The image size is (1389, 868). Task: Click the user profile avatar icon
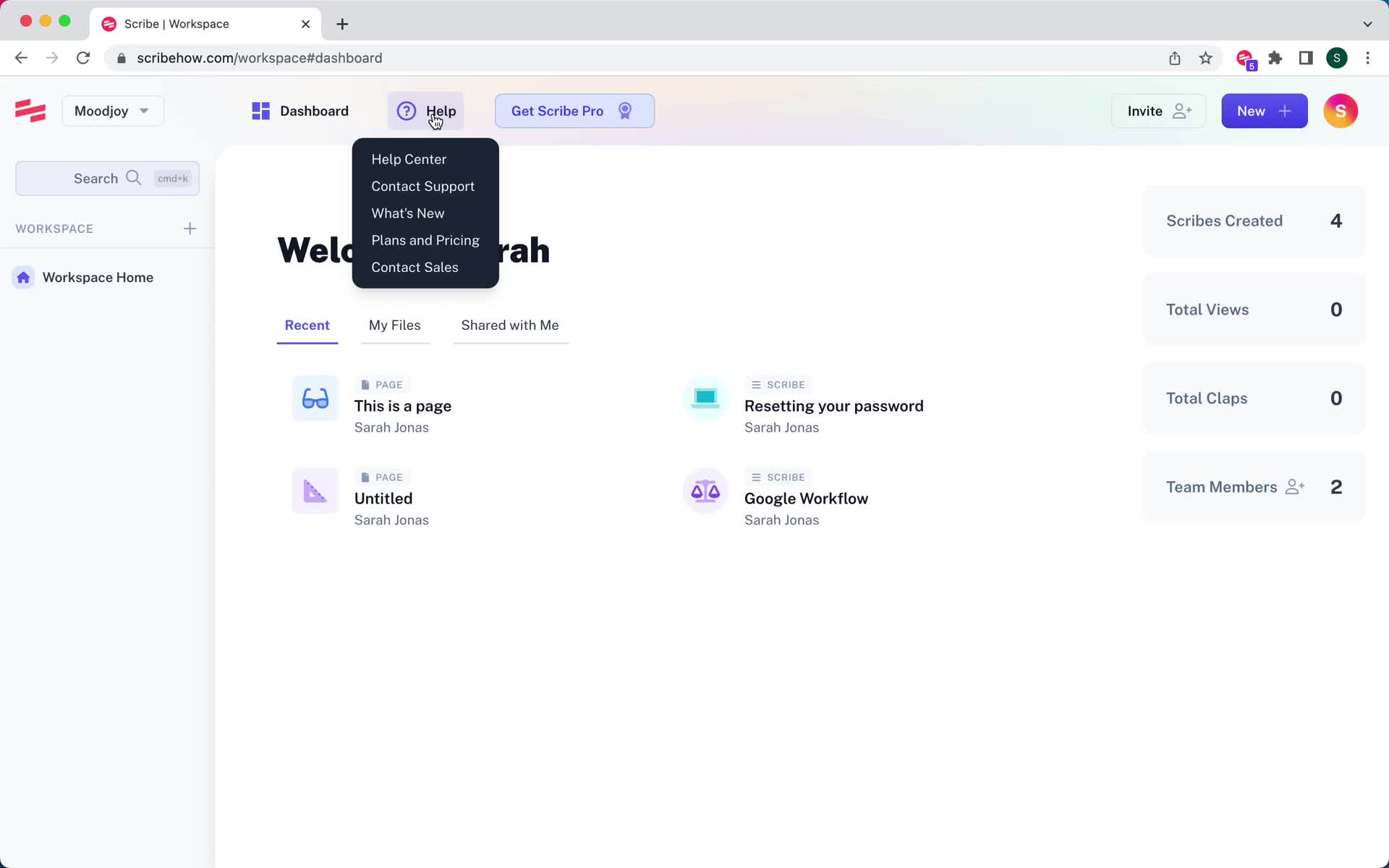[1340, 111]
